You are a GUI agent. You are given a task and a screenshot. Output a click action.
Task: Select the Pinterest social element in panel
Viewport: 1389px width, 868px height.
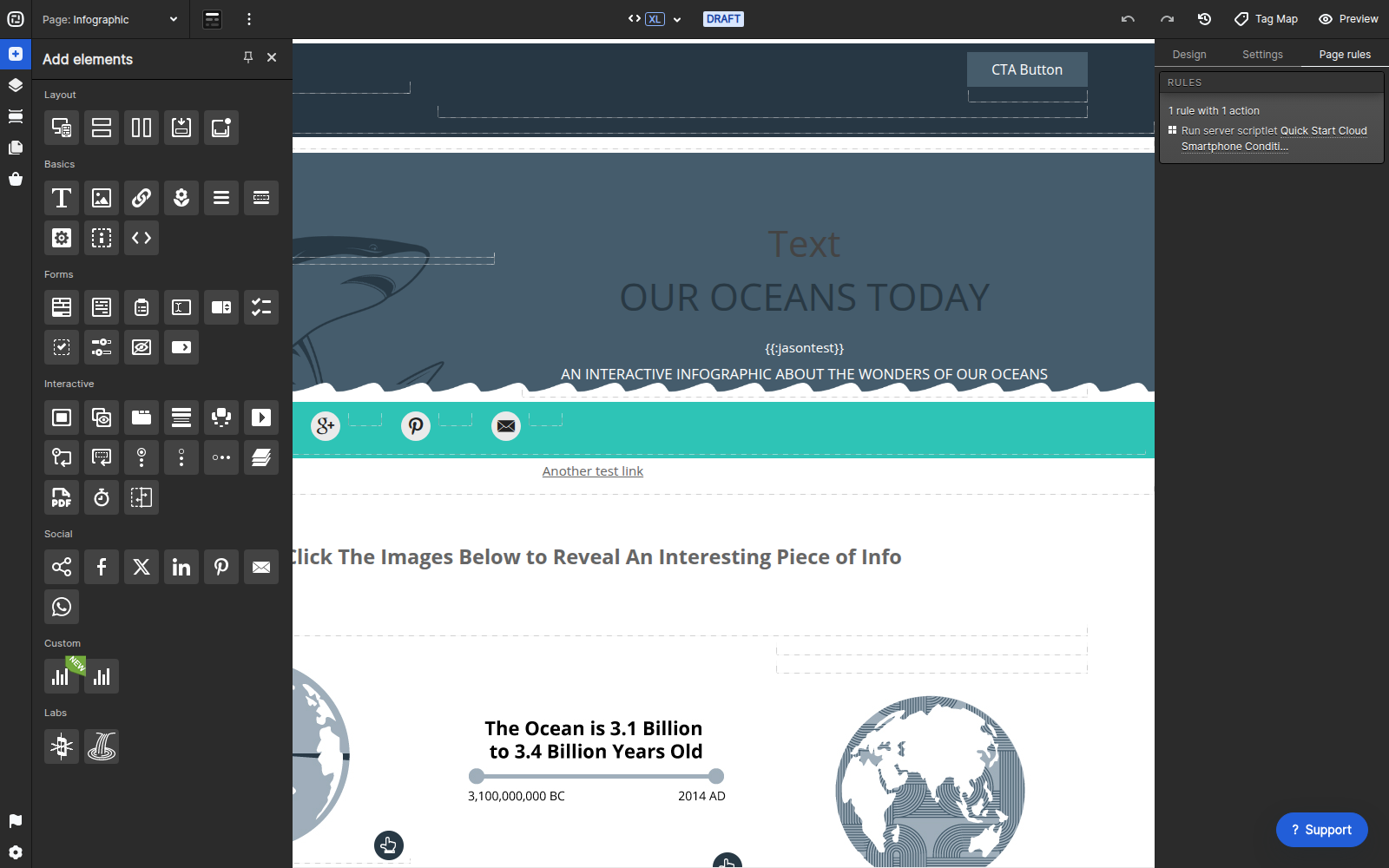coord(221,567)
